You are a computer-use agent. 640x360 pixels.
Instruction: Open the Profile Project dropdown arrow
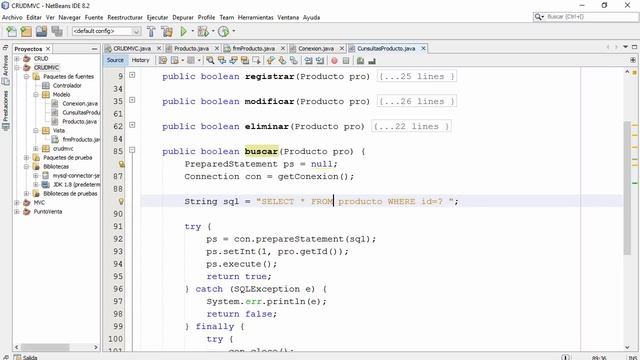[x=233, y=31]
